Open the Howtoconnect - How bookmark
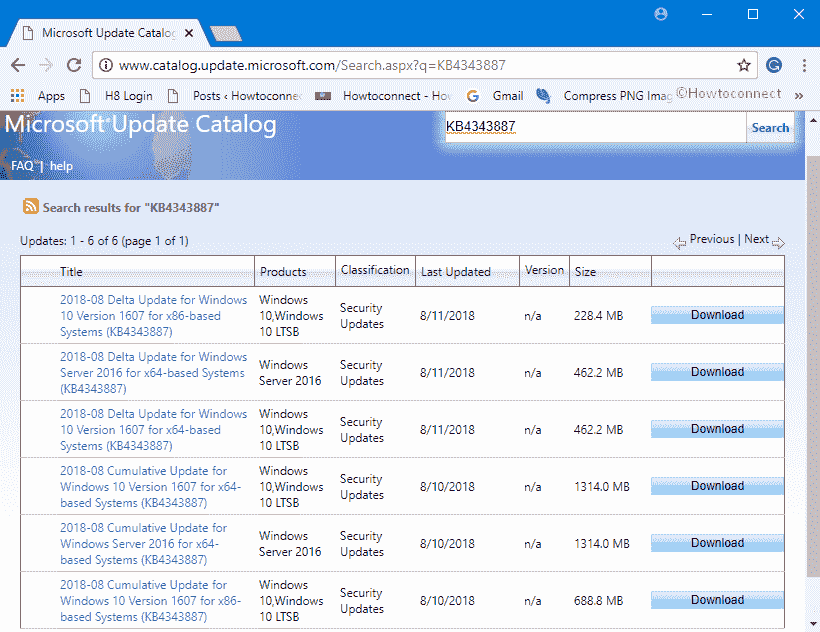Viewport: 820px width, 632px height. point(383,96)
